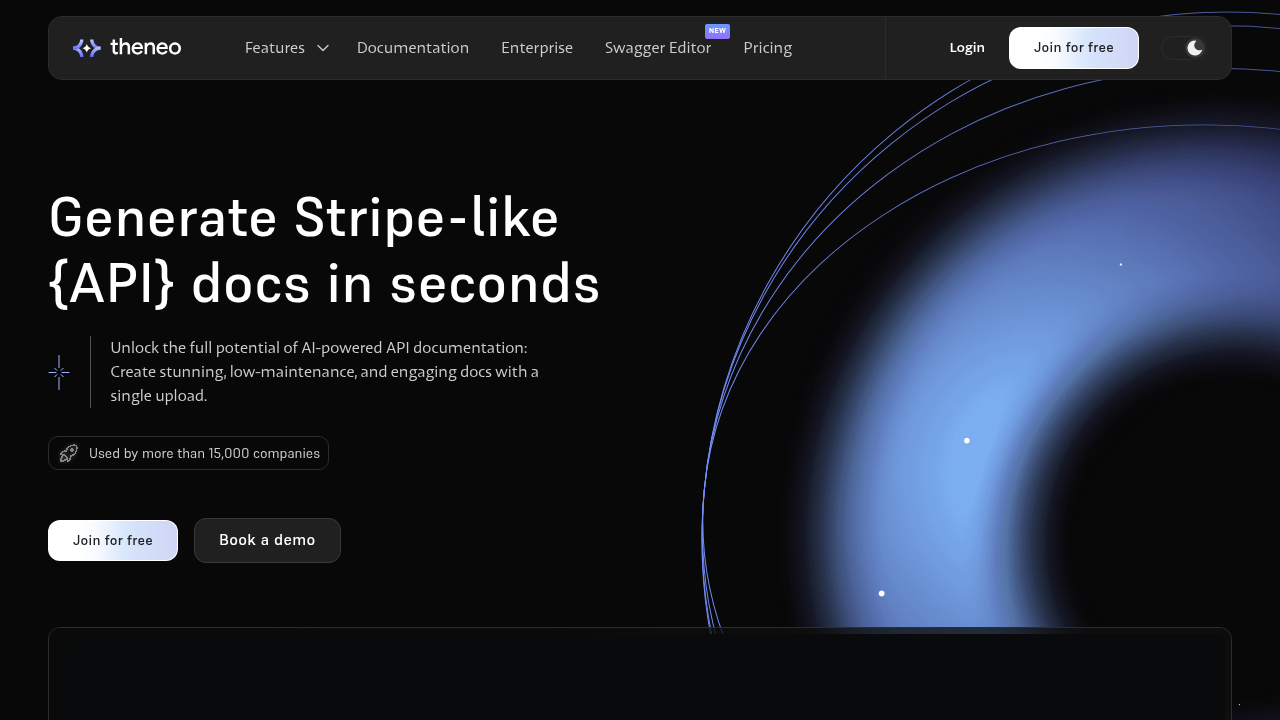Open the Documentation menu item
Viewport: 1280px width, 720px height.
(413, 48)
